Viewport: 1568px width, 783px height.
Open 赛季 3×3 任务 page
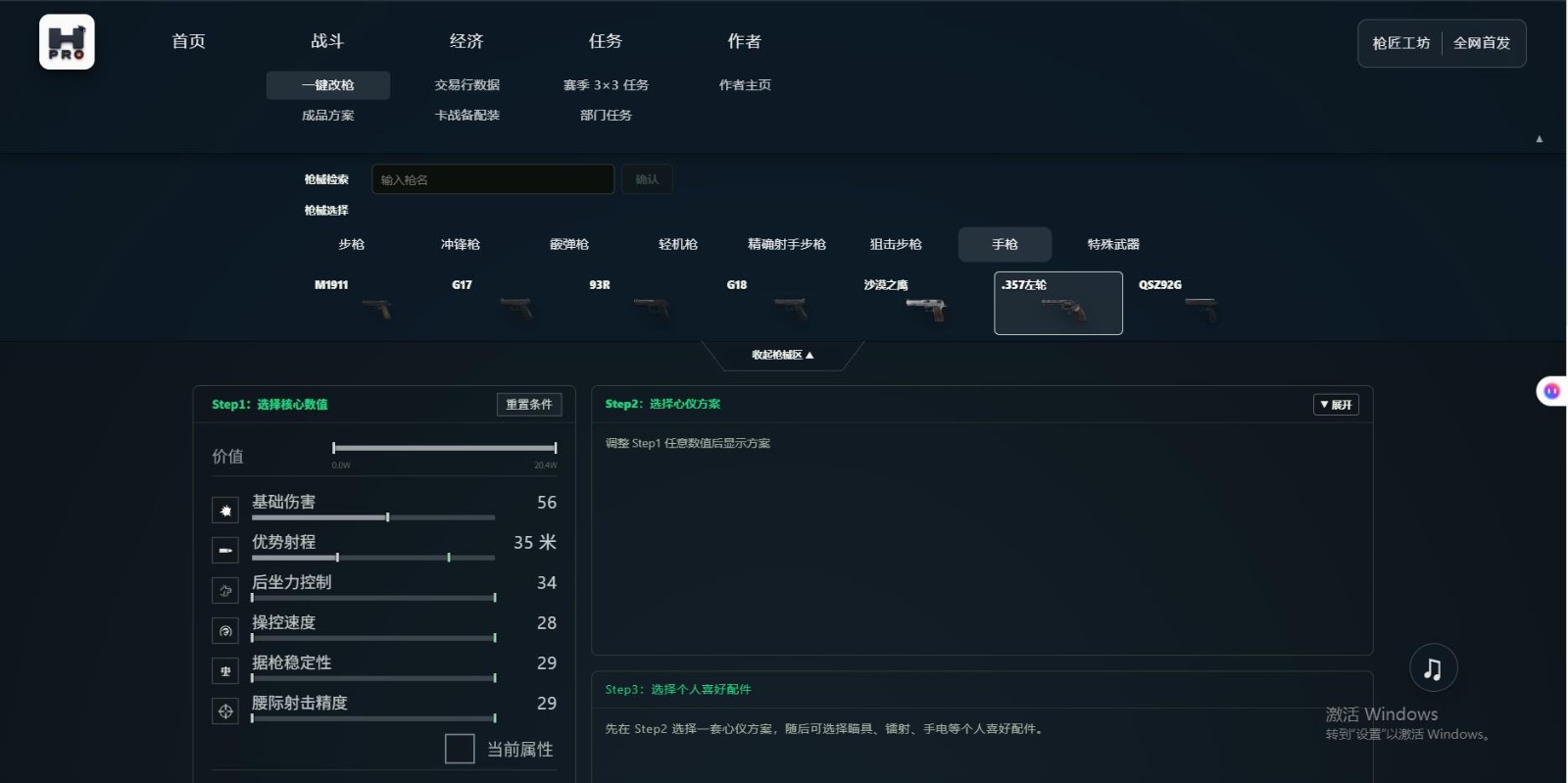pos(606,85)
